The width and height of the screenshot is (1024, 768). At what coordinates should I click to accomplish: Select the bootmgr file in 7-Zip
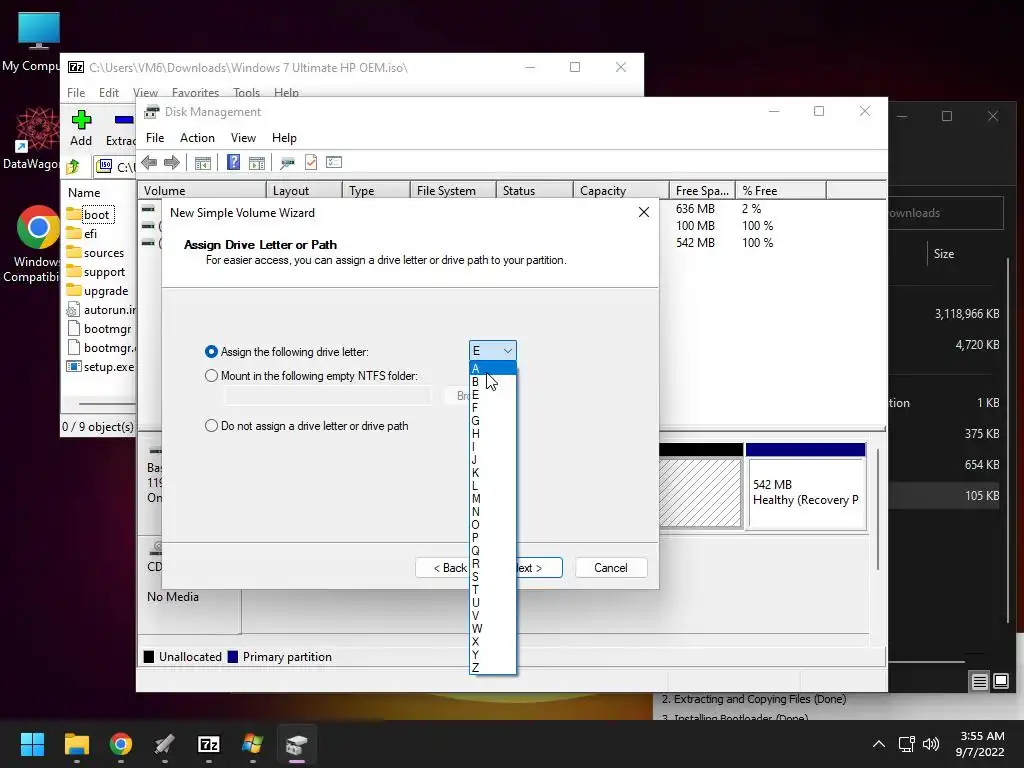[99, 329]
